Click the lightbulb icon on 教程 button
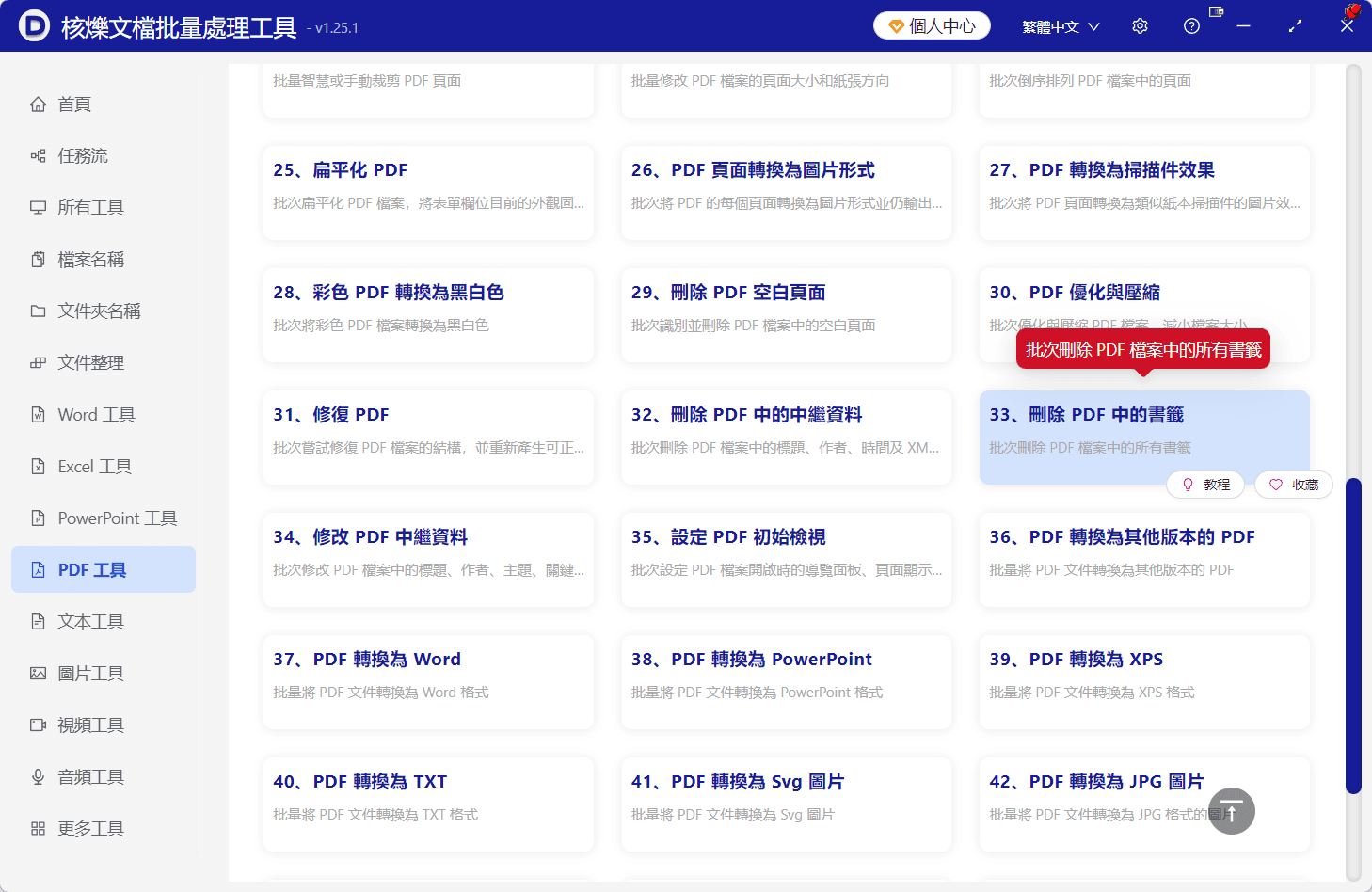 tap(1188, 485)
